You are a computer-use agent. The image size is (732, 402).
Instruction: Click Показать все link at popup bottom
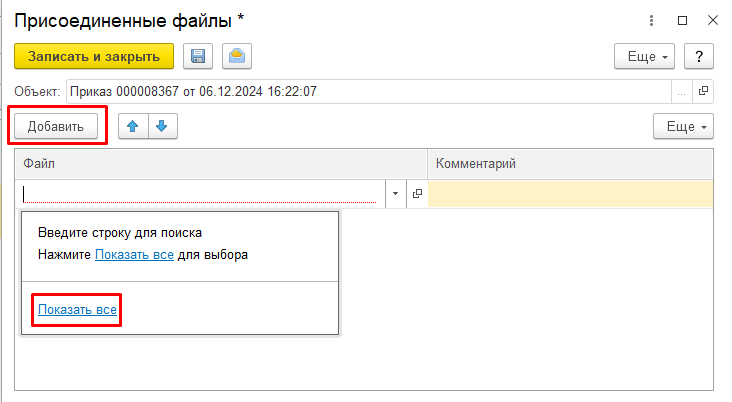[78, 311]
